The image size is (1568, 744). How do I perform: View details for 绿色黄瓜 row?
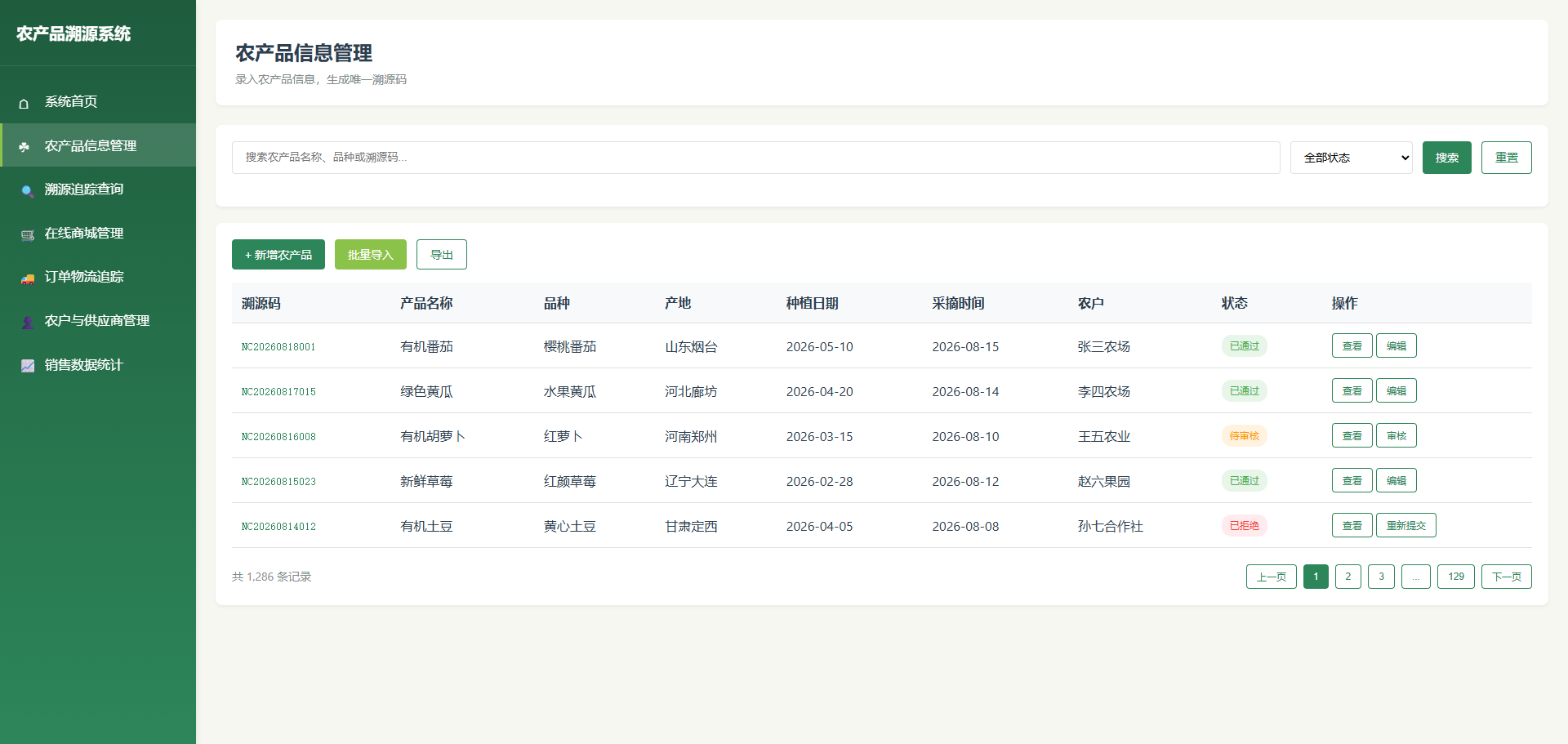click(x=1352, y=390)
